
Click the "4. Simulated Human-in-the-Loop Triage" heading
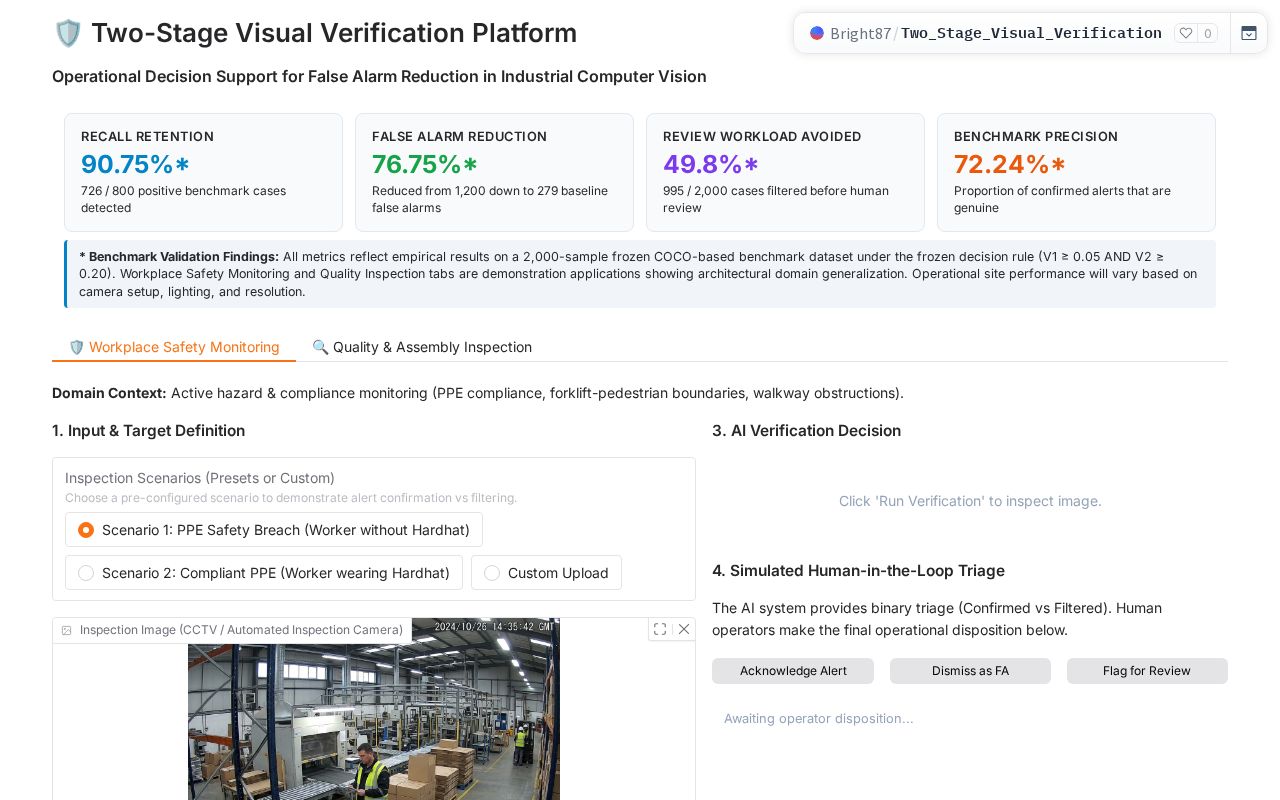[x=858, y=570]
